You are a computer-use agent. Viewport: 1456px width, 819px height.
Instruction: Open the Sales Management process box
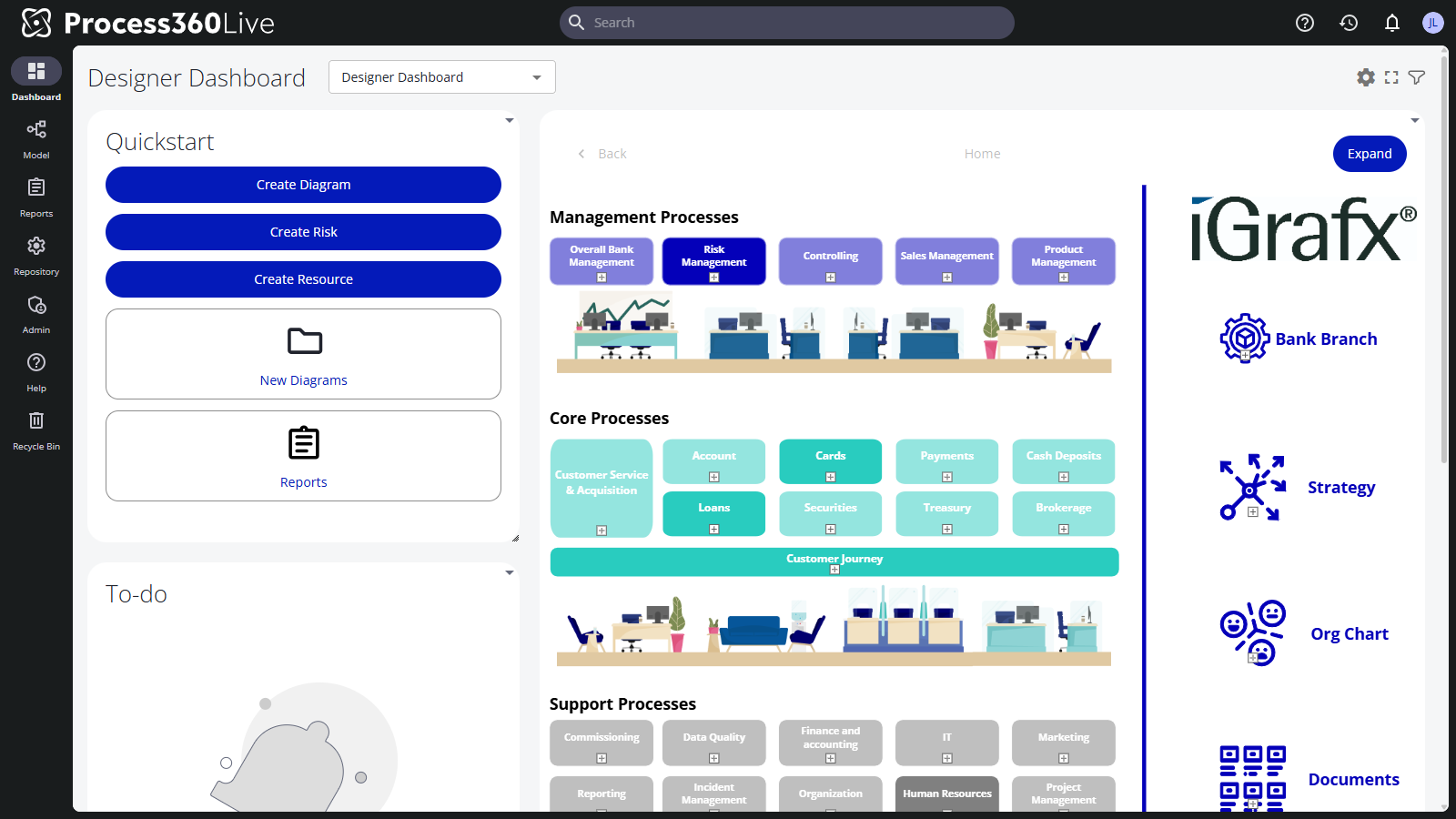(x=947, y=261)
